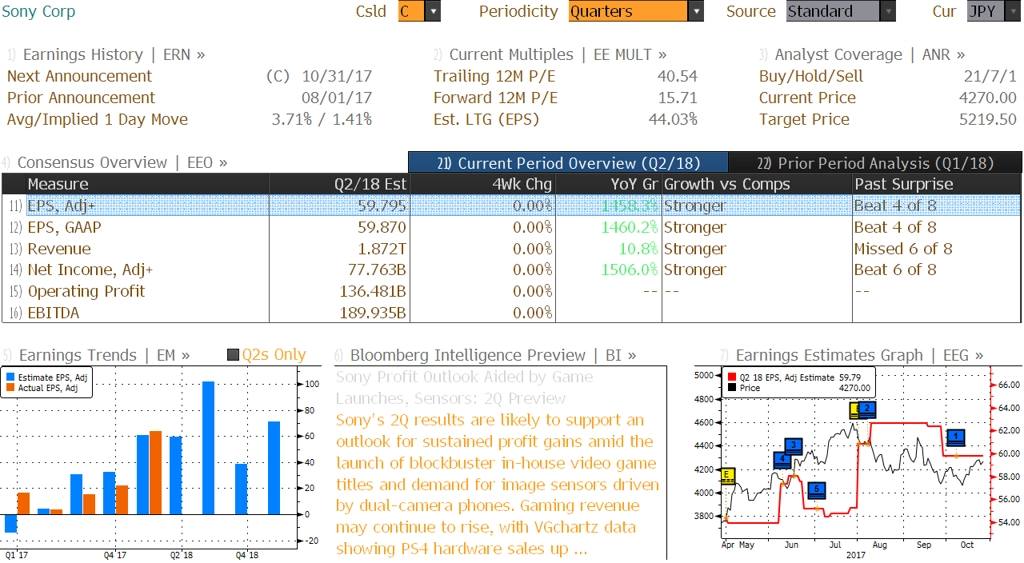Click blue Estimate EPS, Adj legend swatch
The width and height of the screenshot is (1024, 563).
(10, 378)
